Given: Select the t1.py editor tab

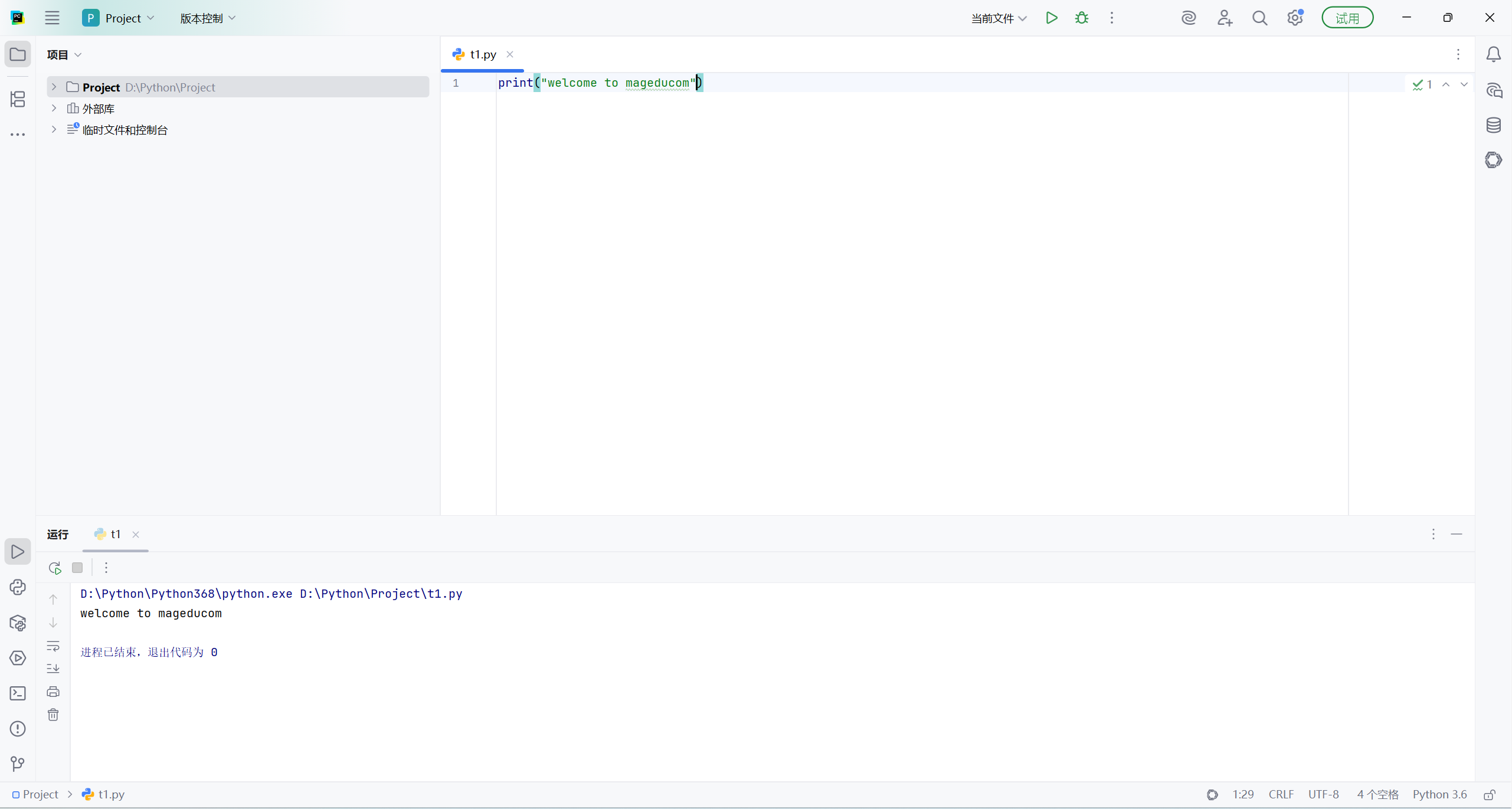Looking at the screenshot, I should click(482, 54).
